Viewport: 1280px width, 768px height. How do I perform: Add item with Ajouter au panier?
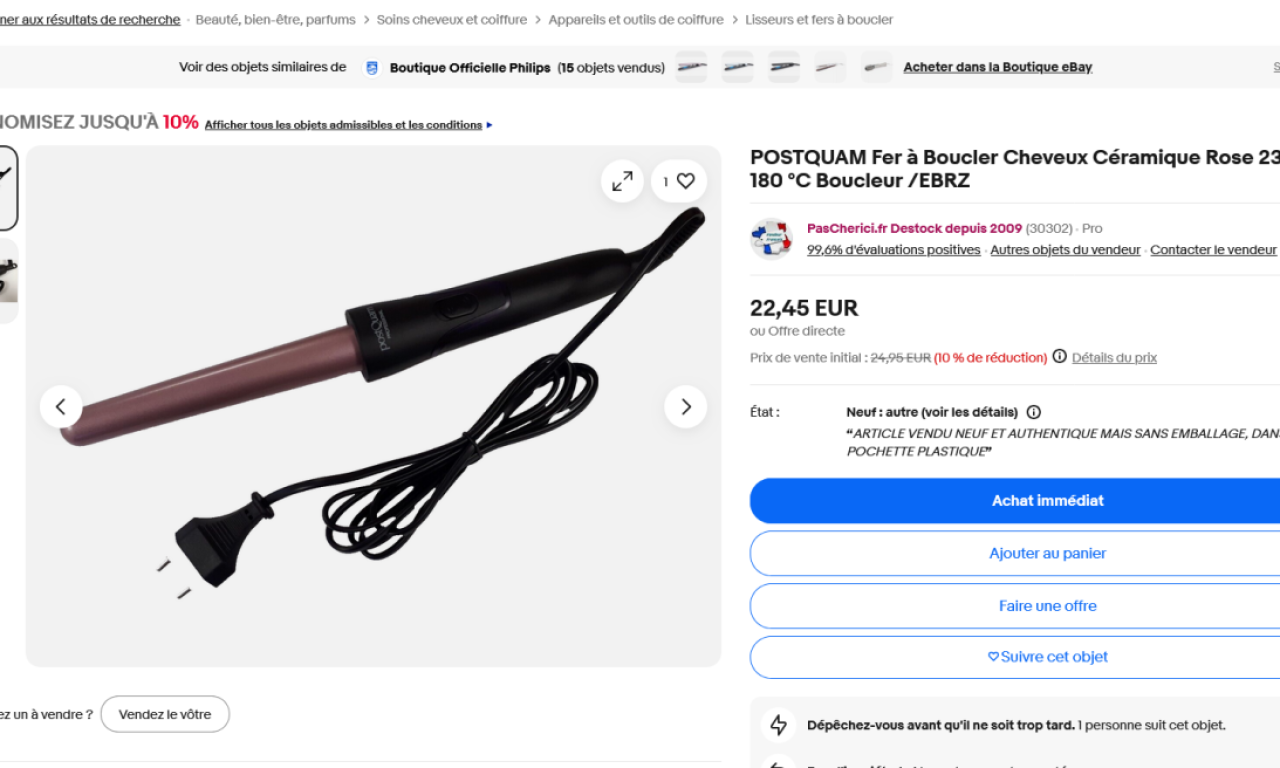point(1047,553)
